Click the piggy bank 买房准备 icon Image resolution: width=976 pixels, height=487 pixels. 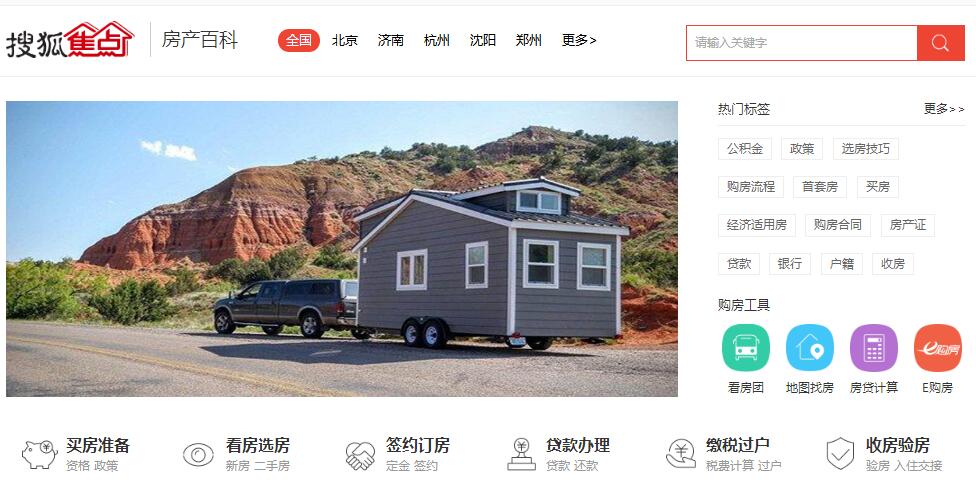[40, 455]
